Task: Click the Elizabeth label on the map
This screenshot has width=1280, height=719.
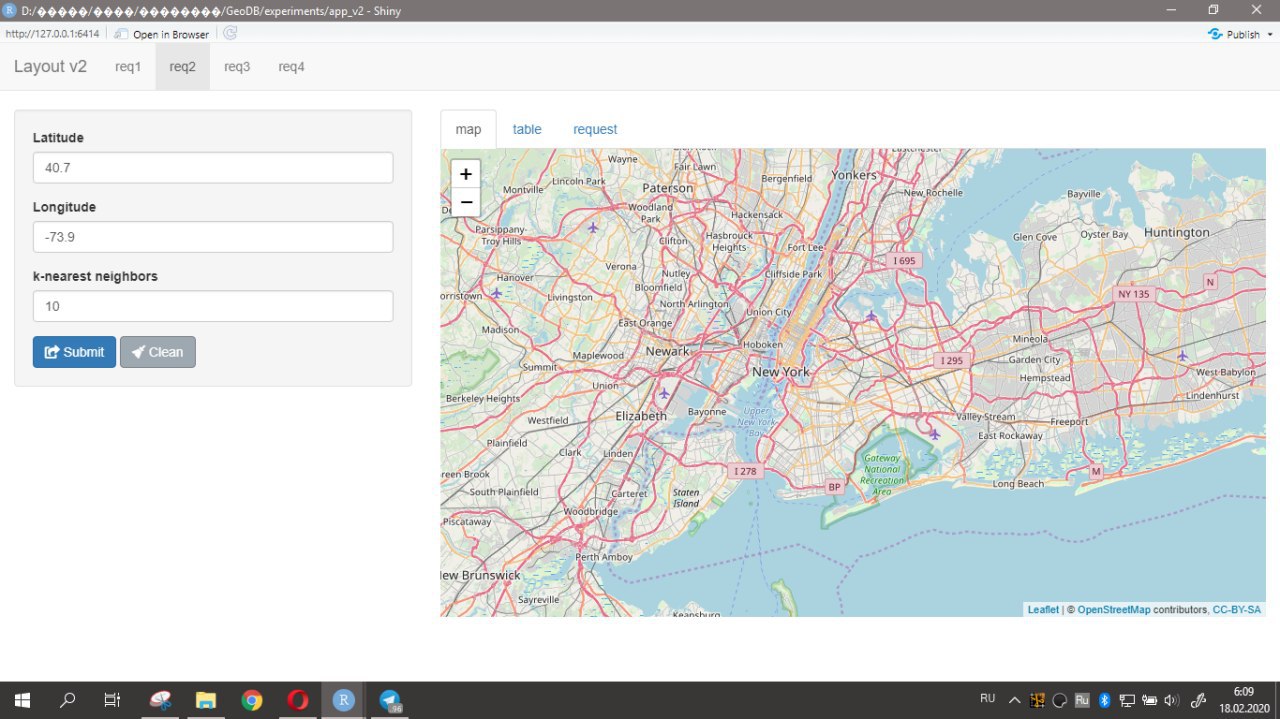Action: [641, 415]
